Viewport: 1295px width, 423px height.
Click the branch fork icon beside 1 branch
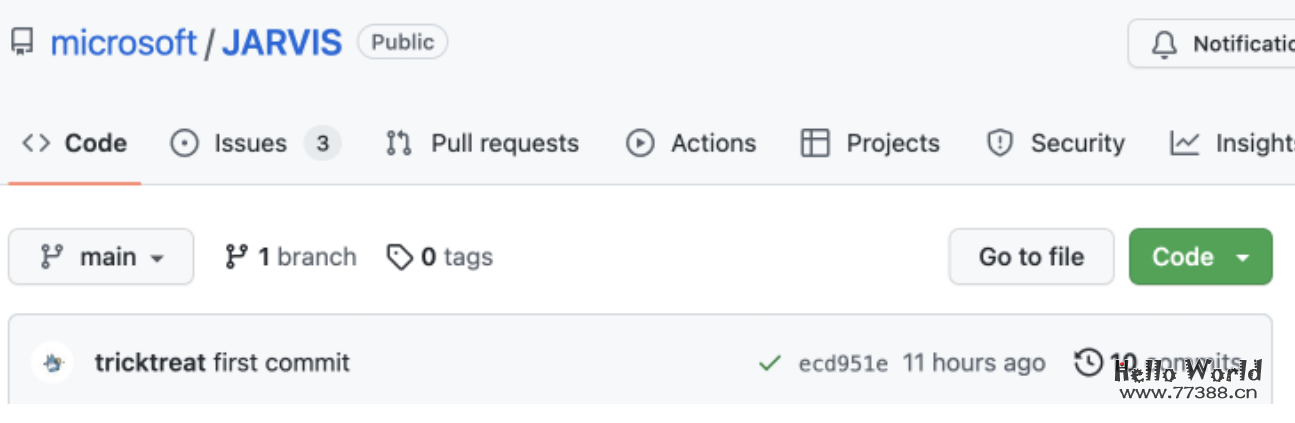coord(236,257)
